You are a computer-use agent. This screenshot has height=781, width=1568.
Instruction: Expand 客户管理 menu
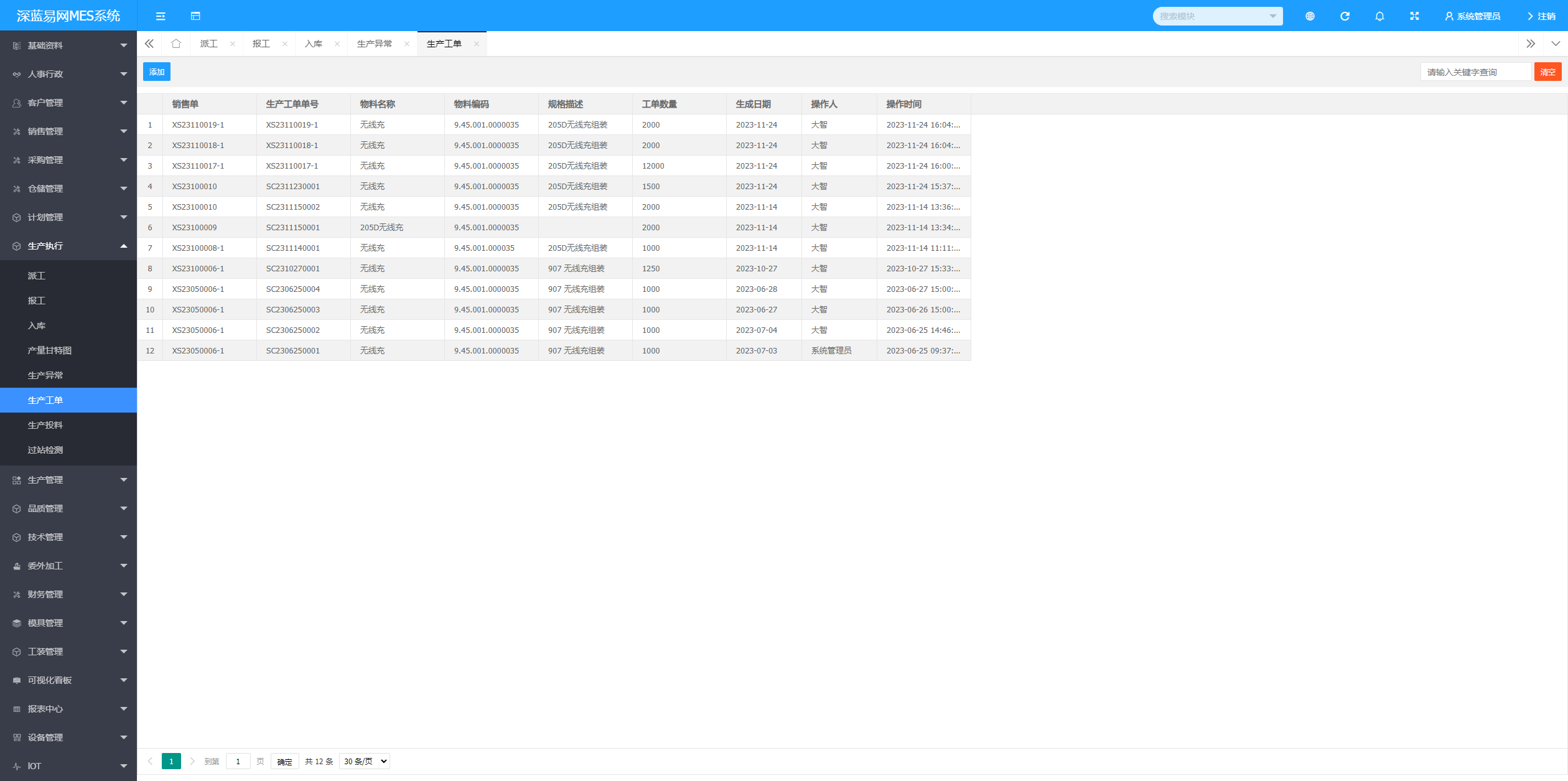point(68,103)
